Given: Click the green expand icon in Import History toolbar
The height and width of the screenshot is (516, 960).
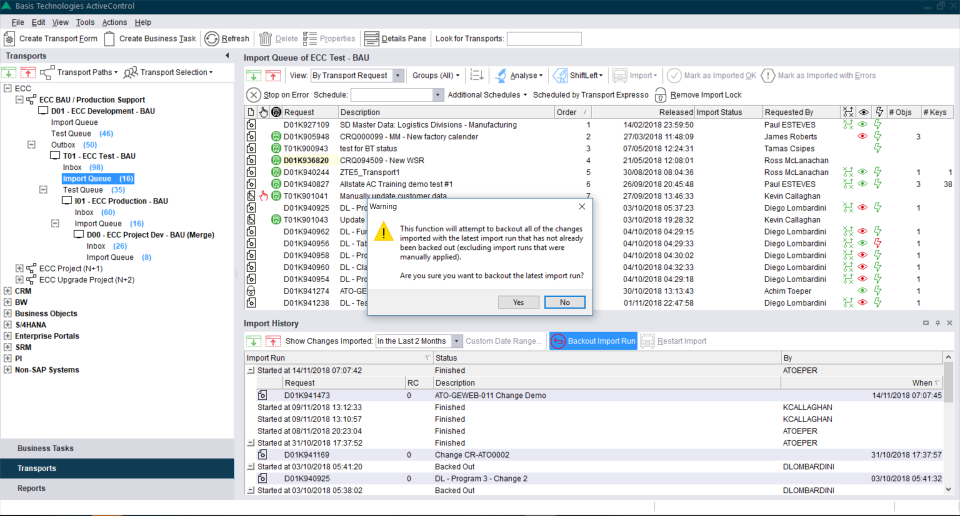Looking at the screenshot, I should [x=253, y=341].
